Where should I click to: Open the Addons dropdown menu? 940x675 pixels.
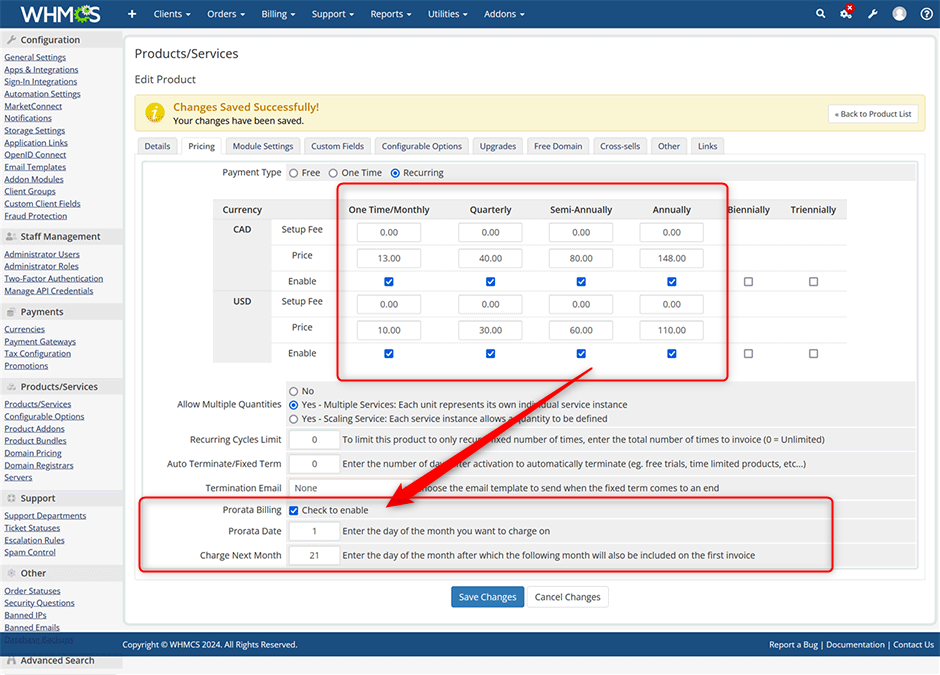[x=505, y=14]
